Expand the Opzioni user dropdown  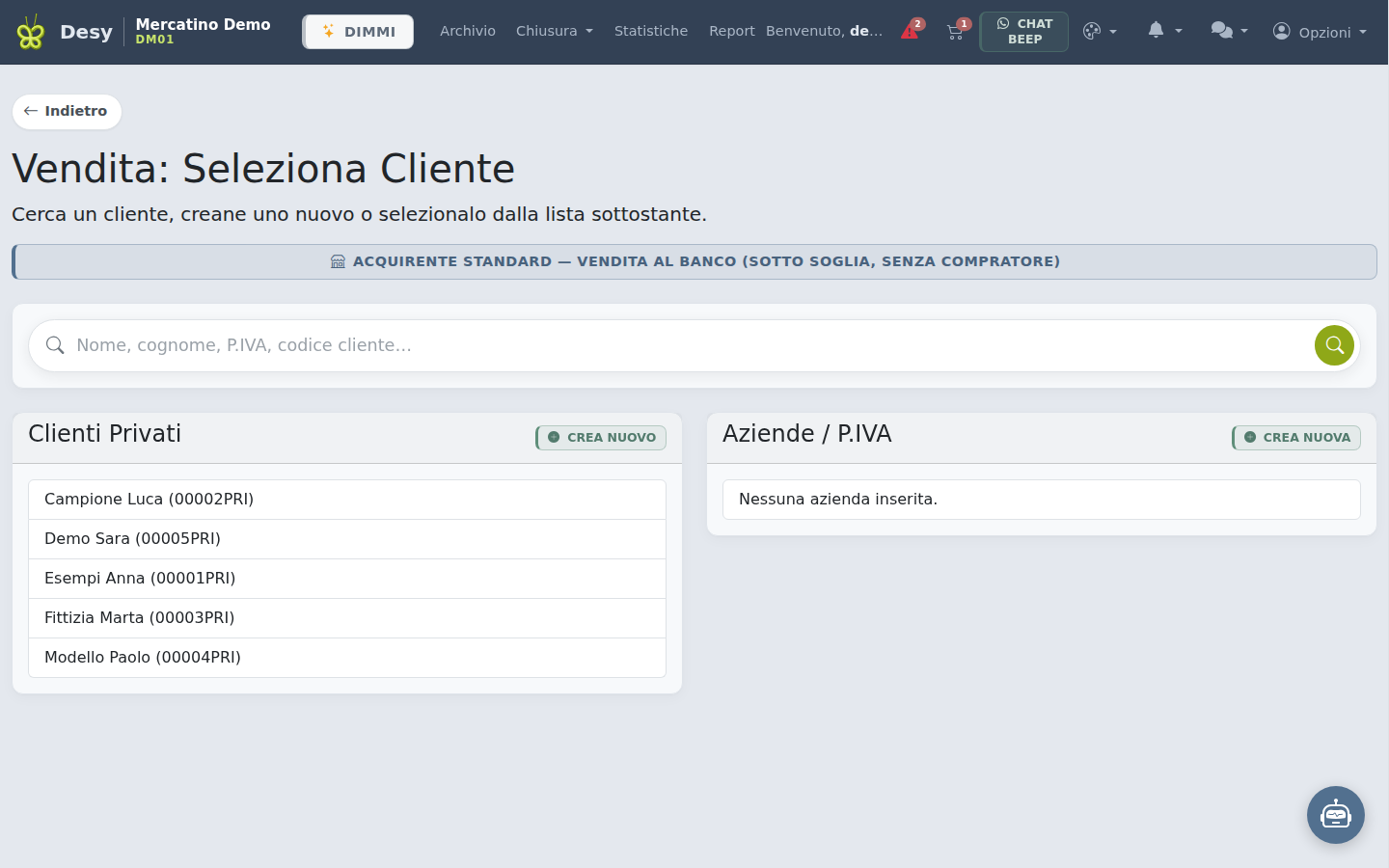(x=1320, y=32)
